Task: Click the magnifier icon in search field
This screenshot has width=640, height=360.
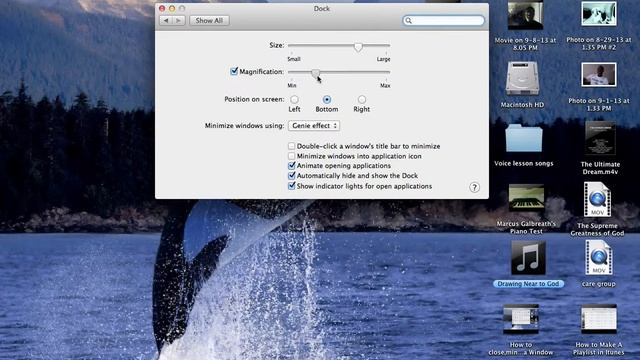Action: (x=409, y=20)
